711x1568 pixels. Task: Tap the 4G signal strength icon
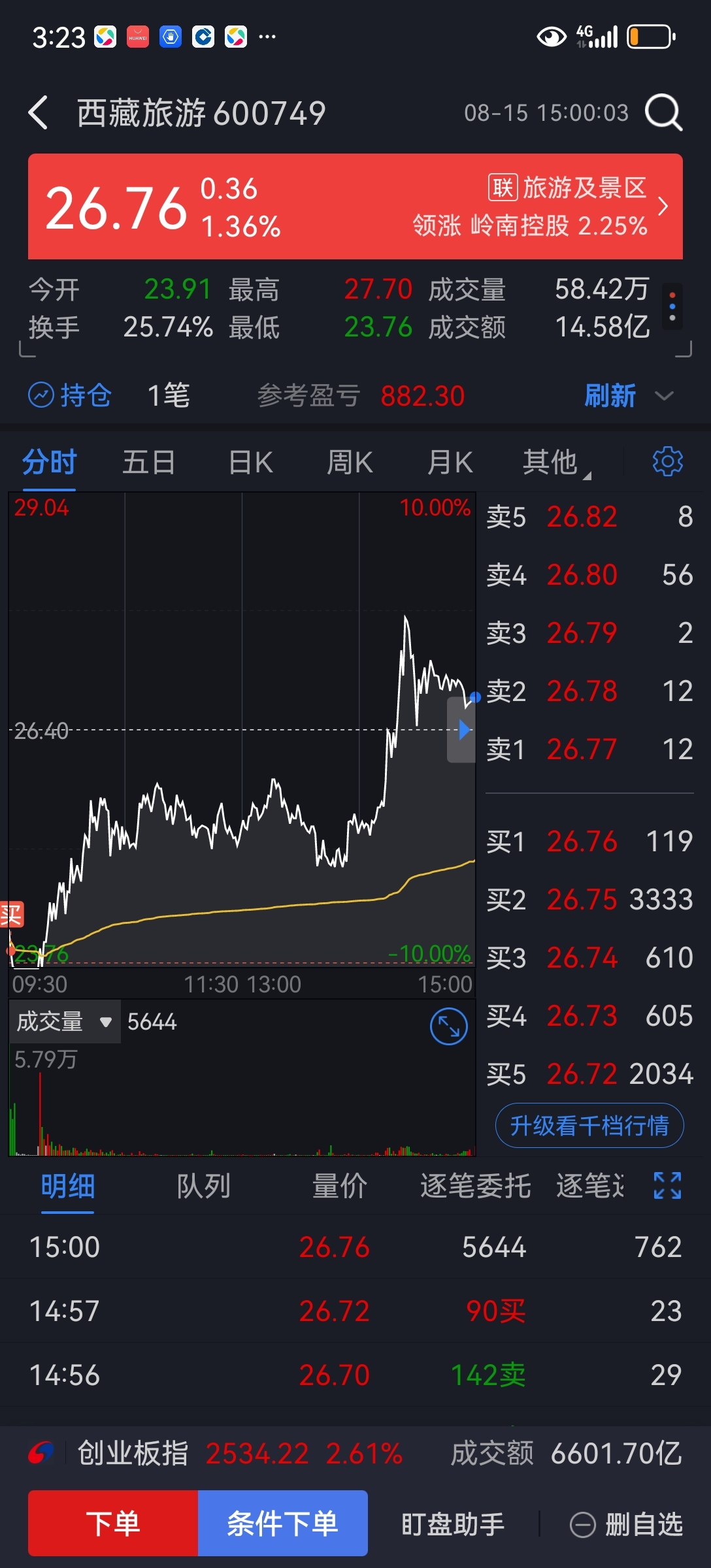597,37
